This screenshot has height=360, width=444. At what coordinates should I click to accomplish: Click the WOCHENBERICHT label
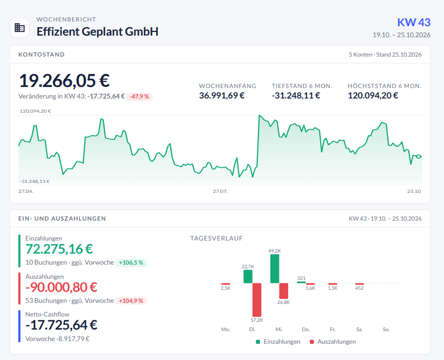66,19
